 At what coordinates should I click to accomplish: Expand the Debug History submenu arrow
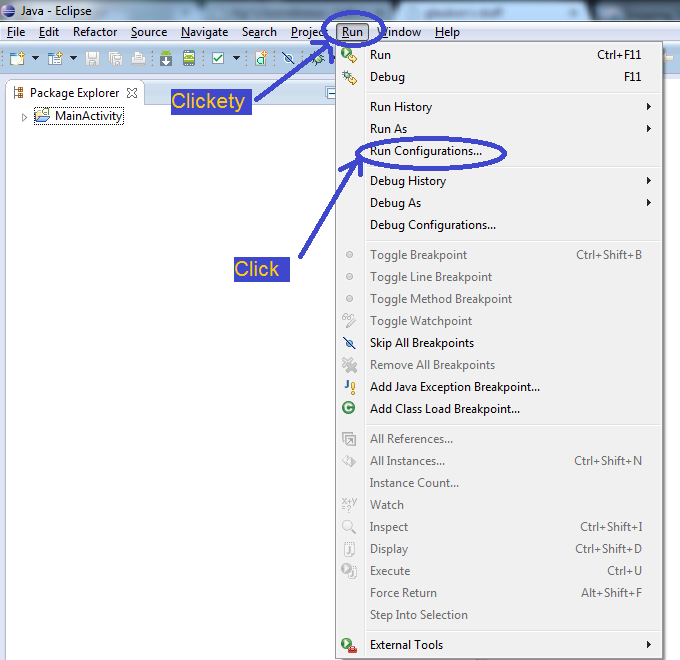coord(649,181)
